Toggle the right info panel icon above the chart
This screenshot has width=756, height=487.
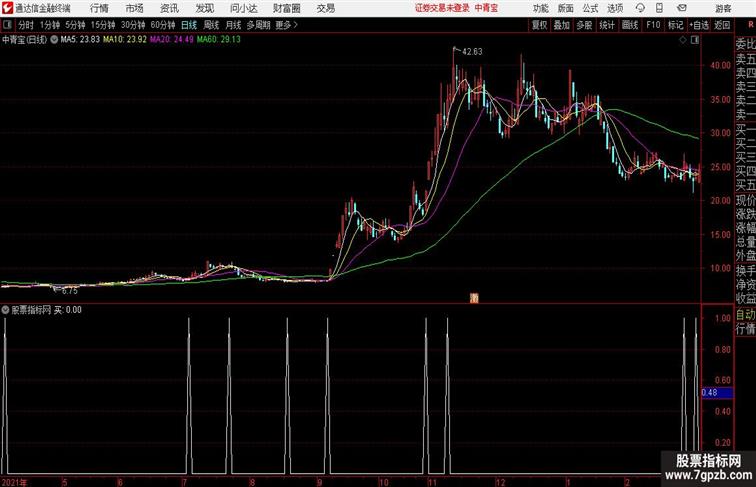coord(695,40)
